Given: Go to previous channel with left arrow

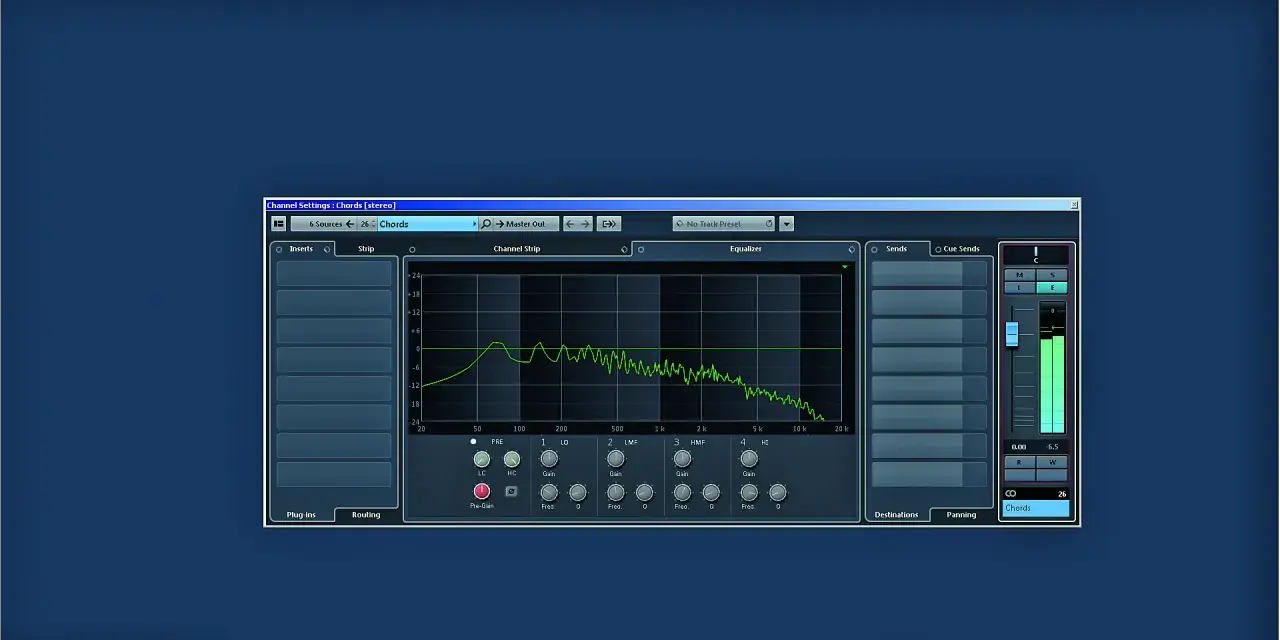Looking at the screenshot, I should tap(570, 224).
